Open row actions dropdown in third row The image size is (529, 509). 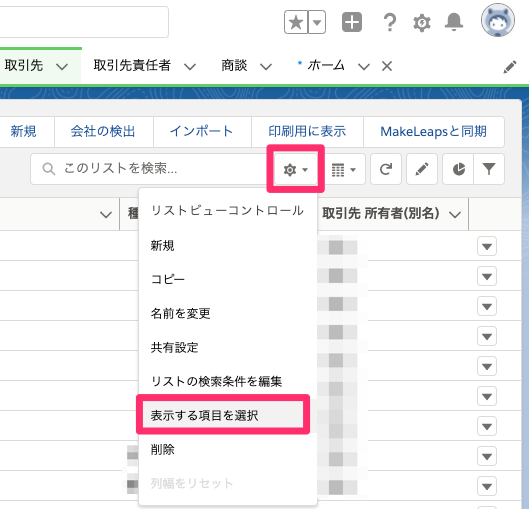coord(486,307)
